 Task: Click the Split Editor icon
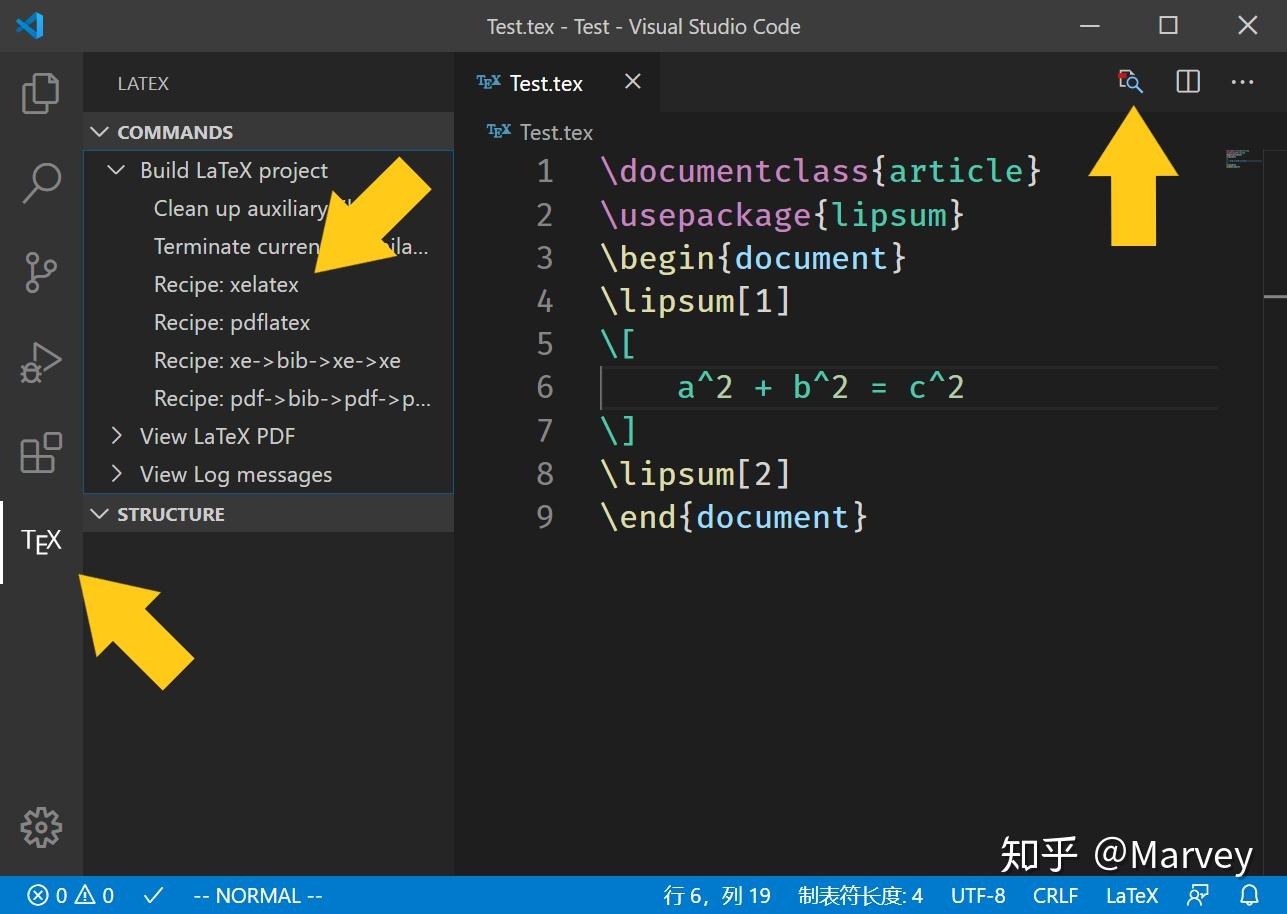coord(1186,82)
